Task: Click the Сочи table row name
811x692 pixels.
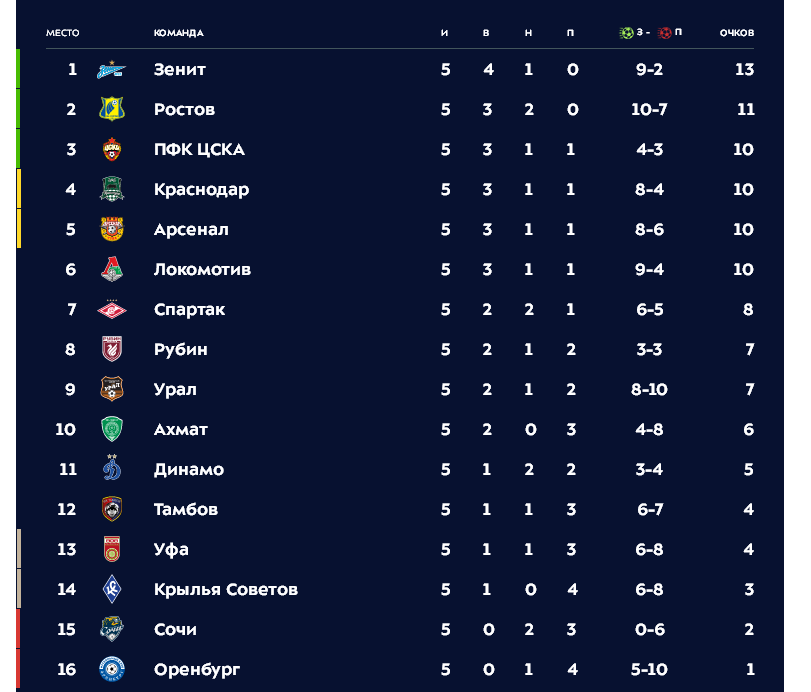Action: (x=175, y=629)
